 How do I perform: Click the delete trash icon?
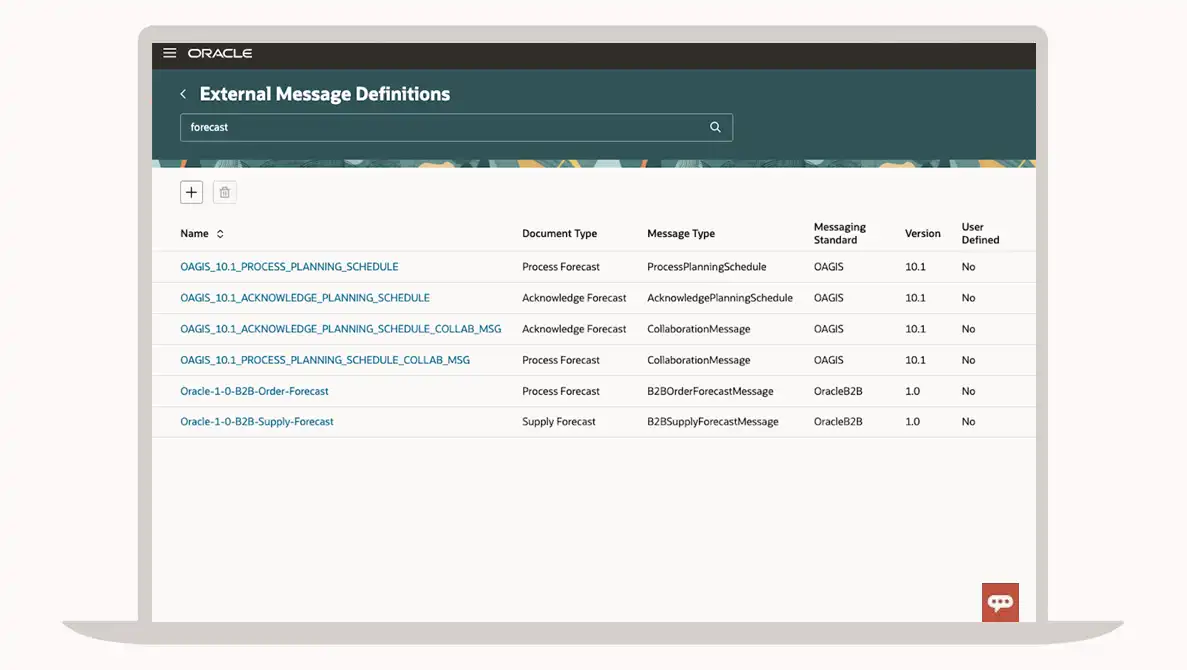tap(225, 192)
